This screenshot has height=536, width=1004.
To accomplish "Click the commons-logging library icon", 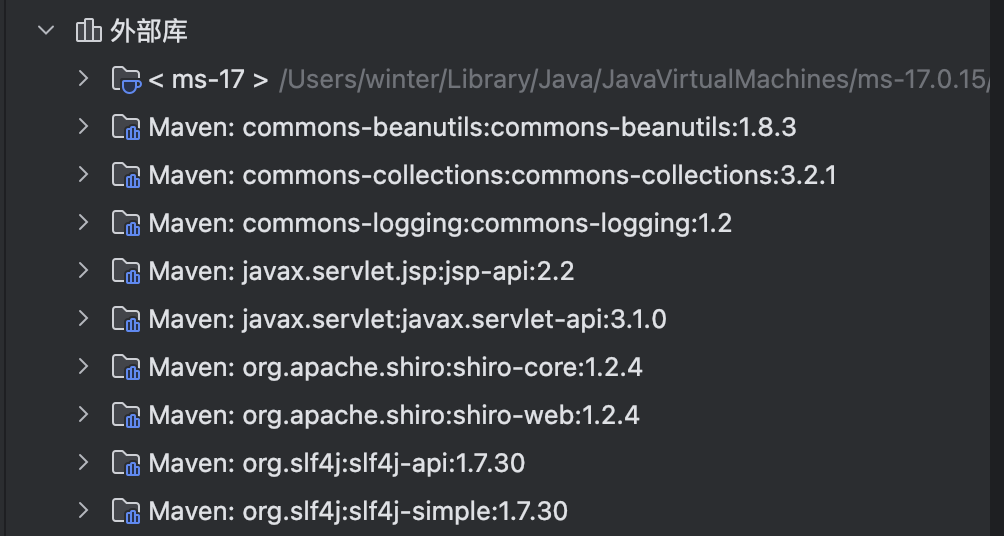I will pos(125,224).
